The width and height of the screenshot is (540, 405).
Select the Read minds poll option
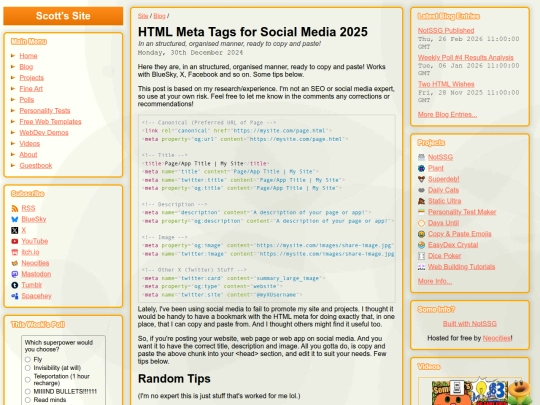[28, 400]
